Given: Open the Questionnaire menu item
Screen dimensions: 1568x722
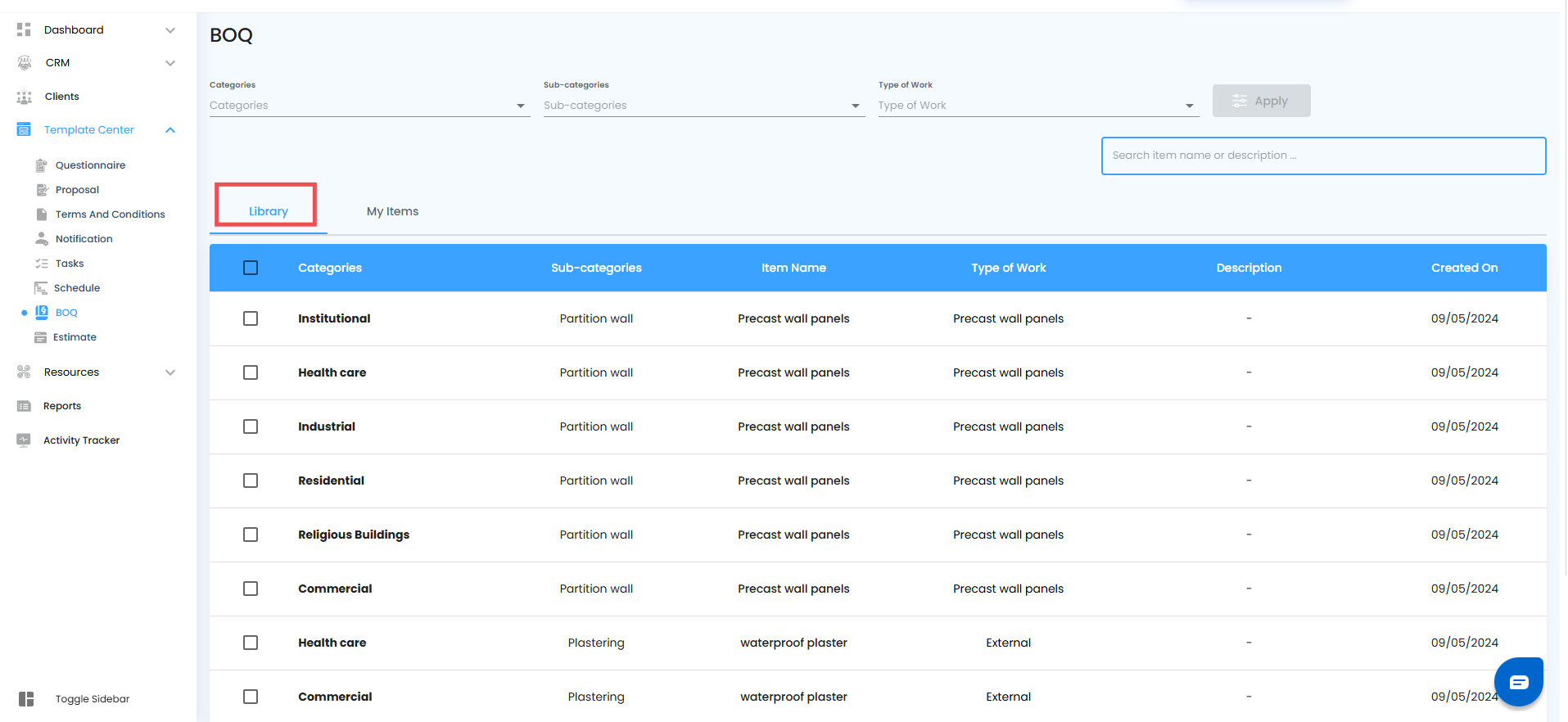Looking at the screenshot, I should click(x=90, y=165).
